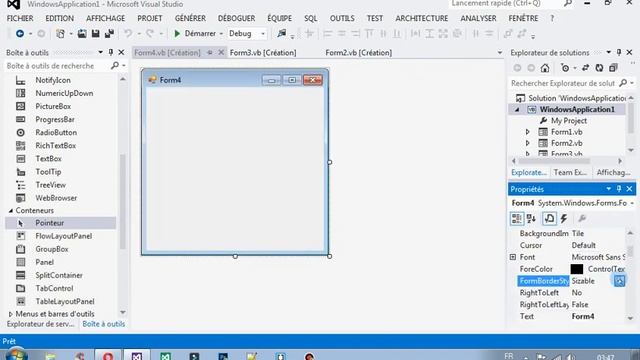Image resolution: width=640 pixels, height=360 pixels.
Task: Open the OUTILS menu
Action: [x=342, y=18]
